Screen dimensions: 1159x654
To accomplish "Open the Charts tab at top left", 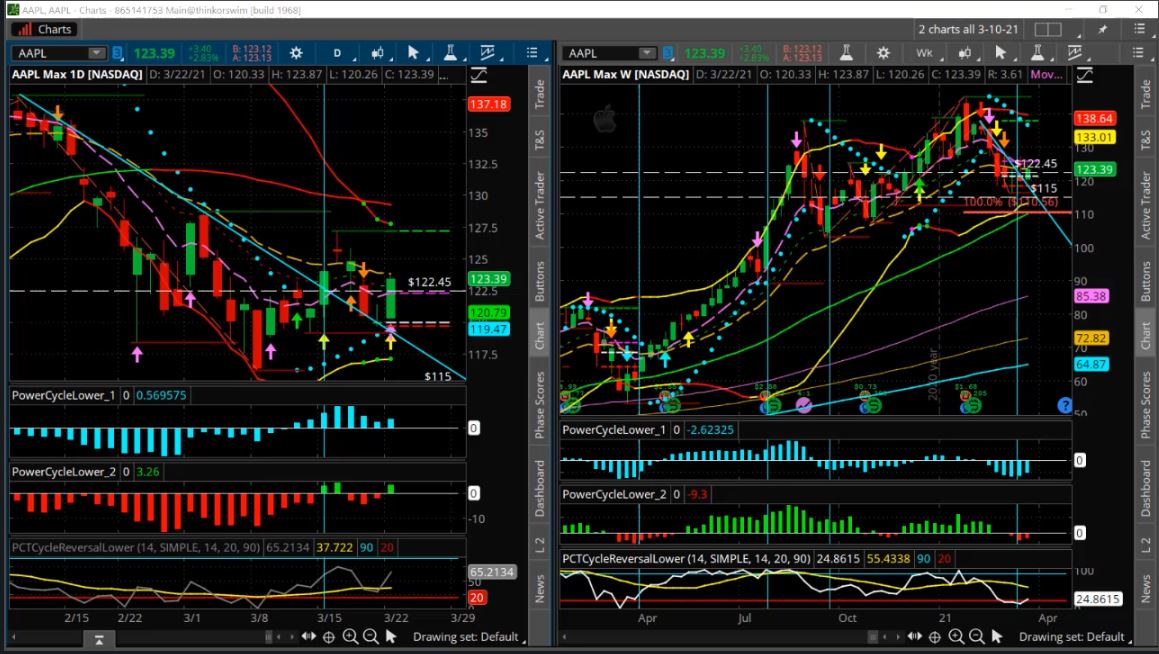I will coord(45,30).
